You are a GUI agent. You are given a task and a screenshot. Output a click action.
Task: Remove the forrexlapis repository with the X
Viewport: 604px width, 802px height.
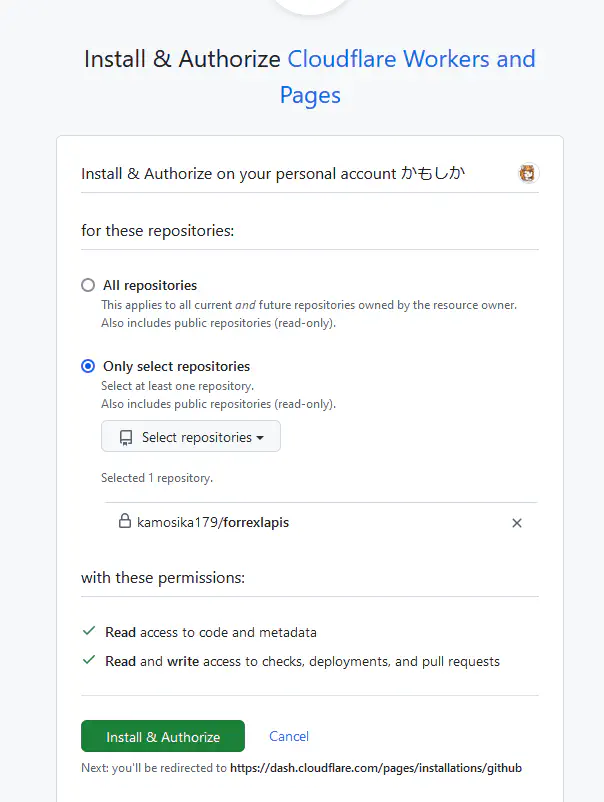coord(517,523)
